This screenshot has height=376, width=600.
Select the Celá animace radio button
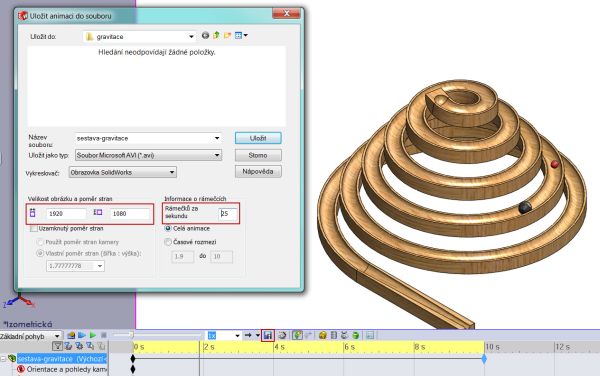(168, 228)
